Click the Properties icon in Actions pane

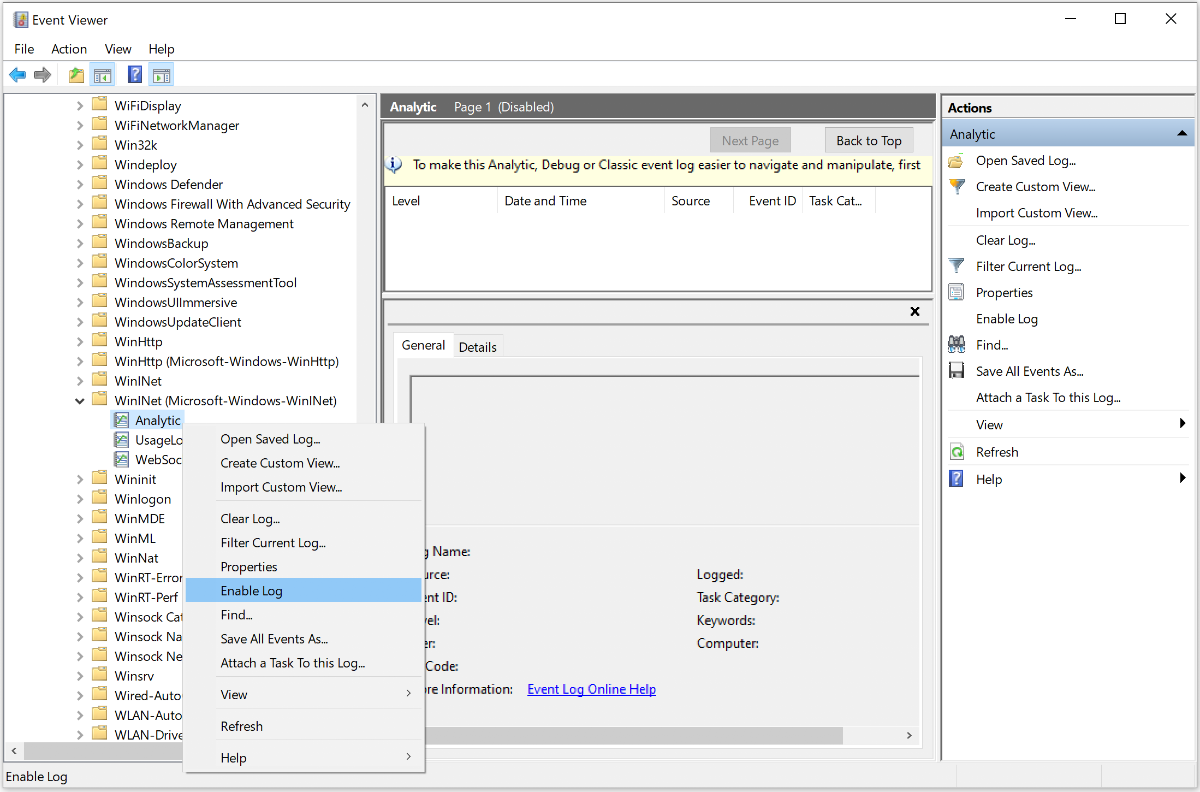coord(957,293)
